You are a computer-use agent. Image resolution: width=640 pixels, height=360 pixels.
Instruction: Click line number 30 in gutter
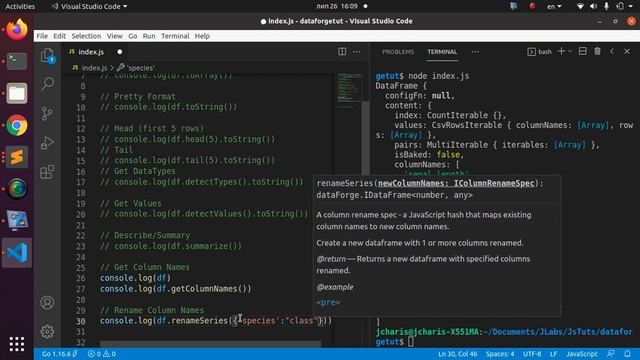81,321
